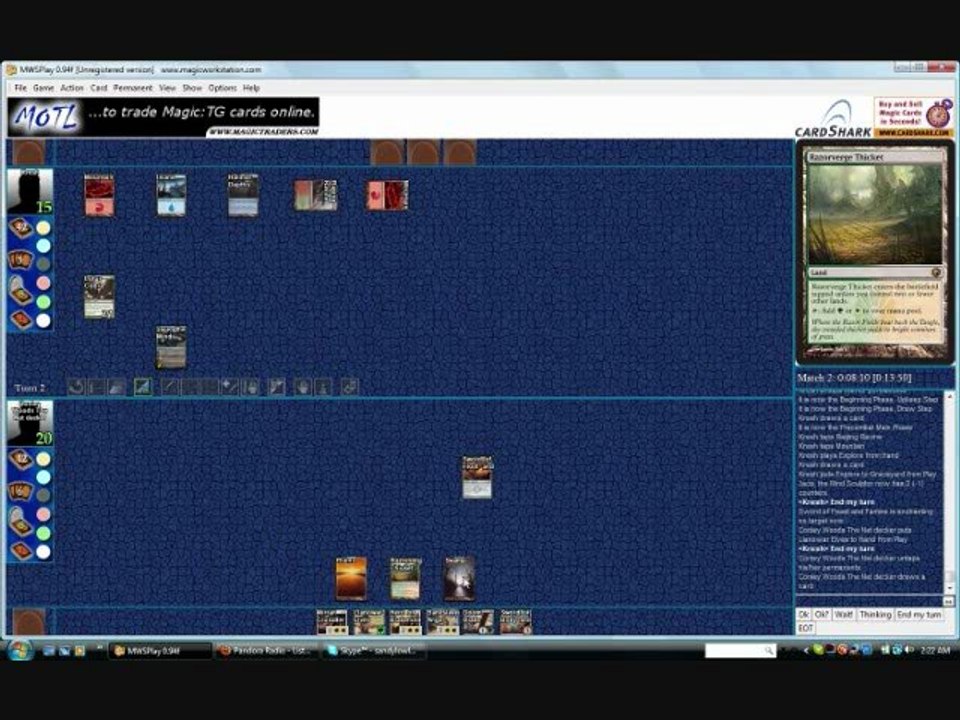The height and width of the screenshot is (720, 960).
Task: Select your Razorverge Thicket land card
Action: pyautogui.click(x=405, y=579)
